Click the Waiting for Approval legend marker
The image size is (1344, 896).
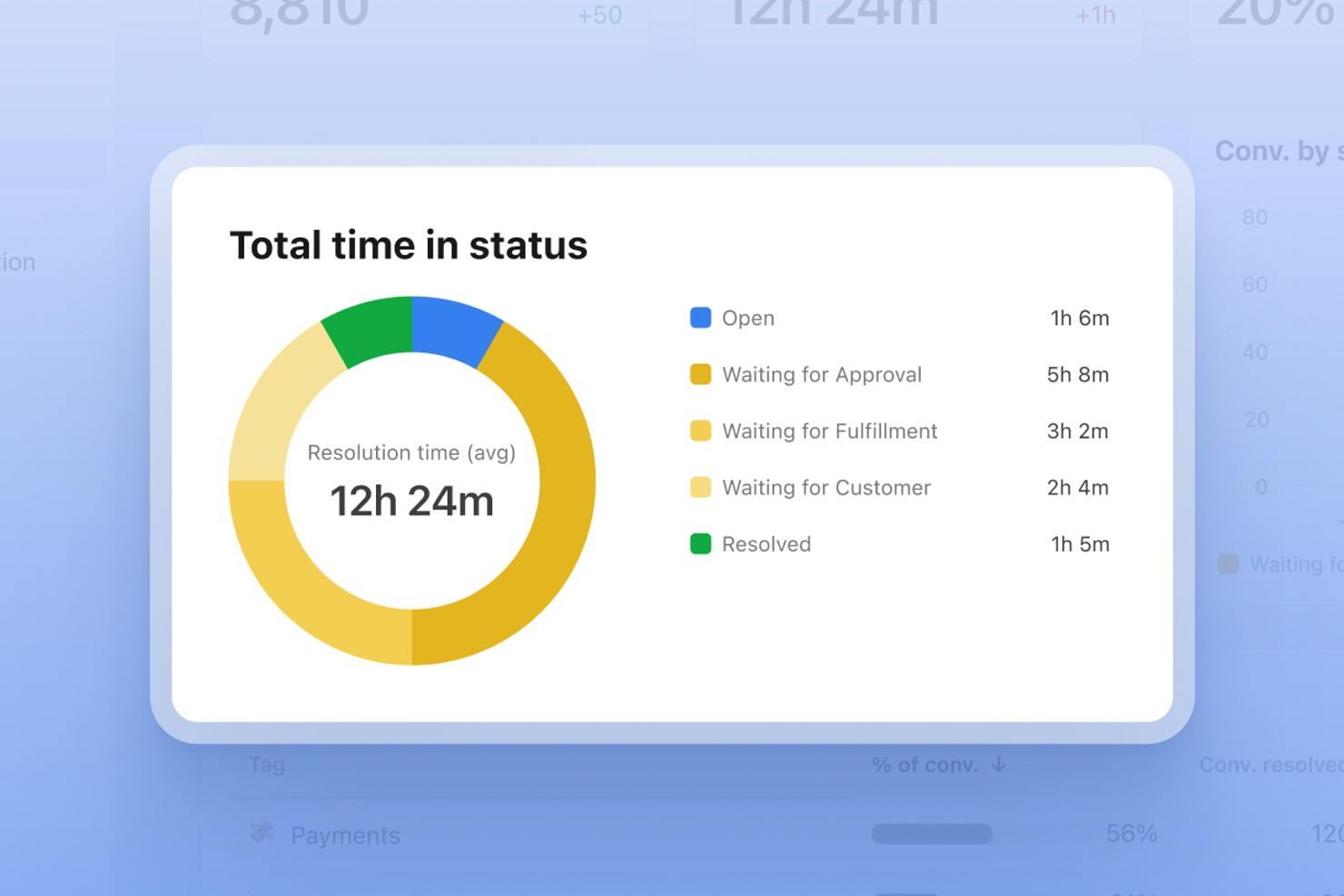click(x=699, y=374)
